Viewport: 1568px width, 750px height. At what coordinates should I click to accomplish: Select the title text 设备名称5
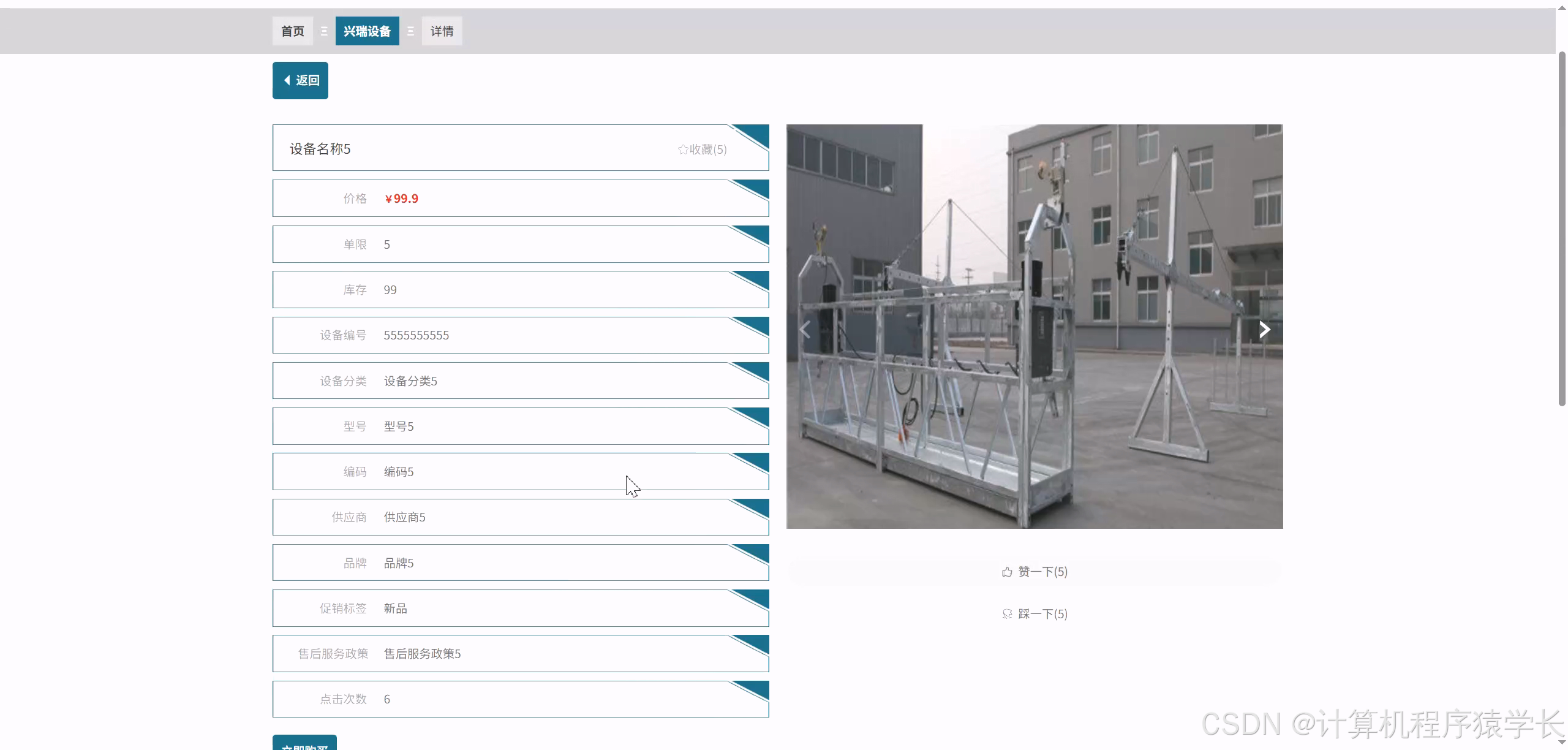pos(320,149)
